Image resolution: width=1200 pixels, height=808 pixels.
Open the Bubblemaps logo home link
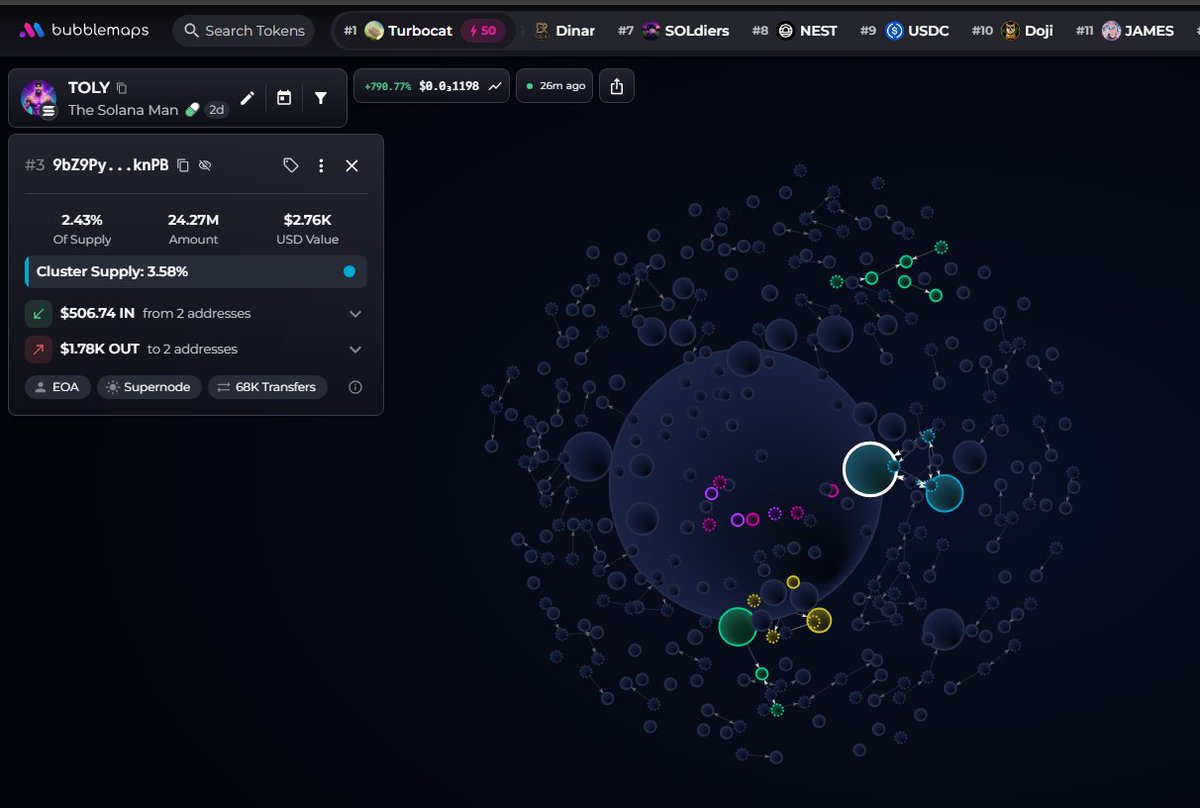[84, 30]
